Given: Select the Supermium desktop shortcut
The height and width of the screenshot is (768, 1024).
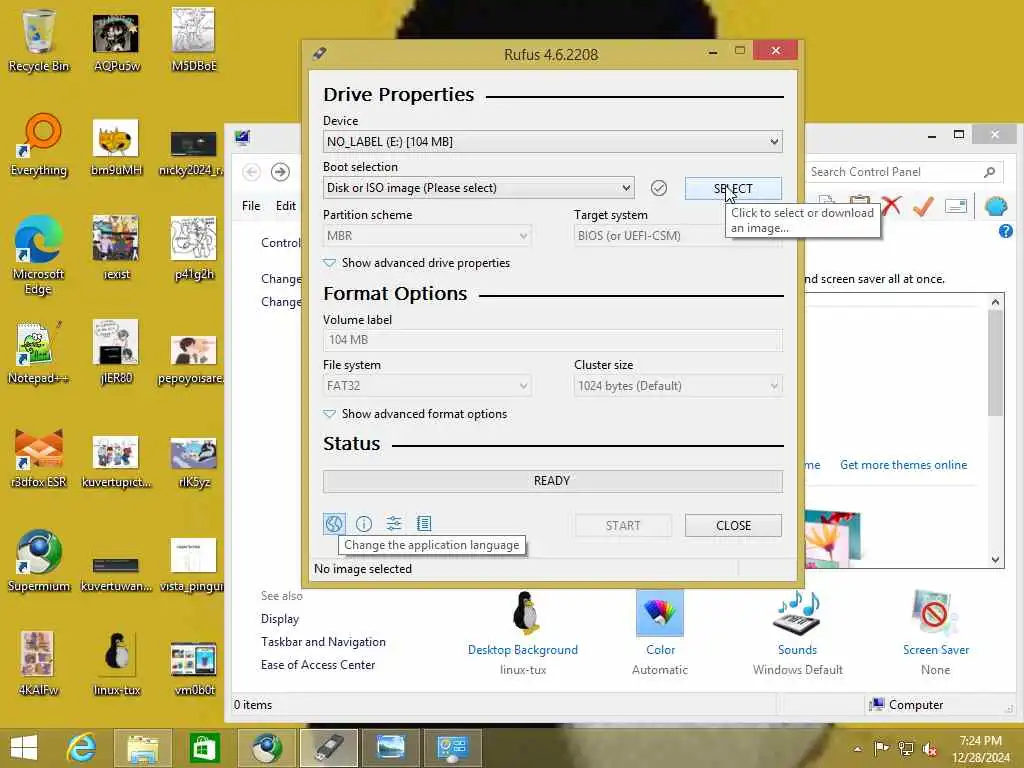Looking at the screenshot, I should pos(39,561).
